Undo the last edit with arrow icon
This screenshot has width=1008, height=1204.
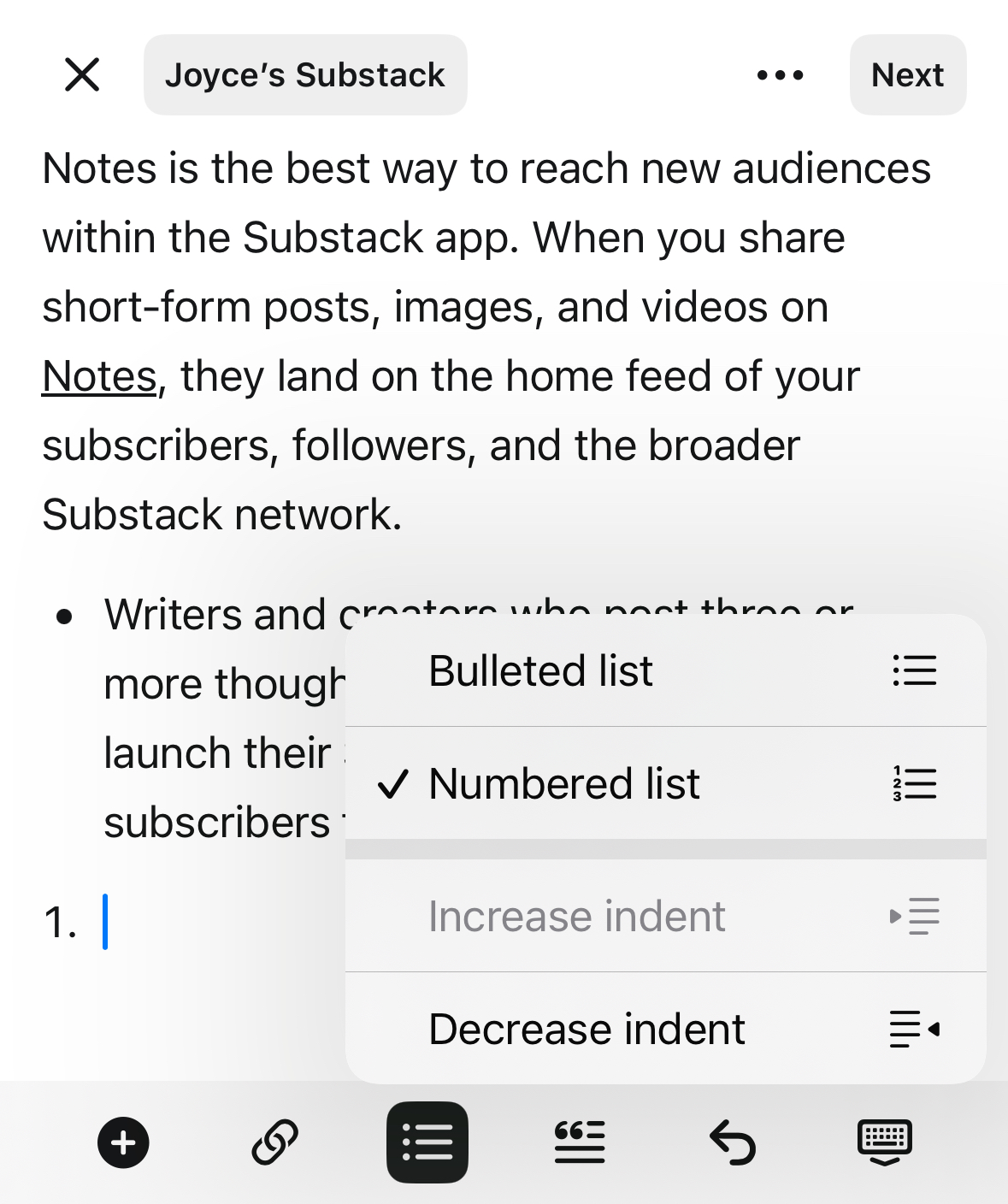(x=733, y=1143)
